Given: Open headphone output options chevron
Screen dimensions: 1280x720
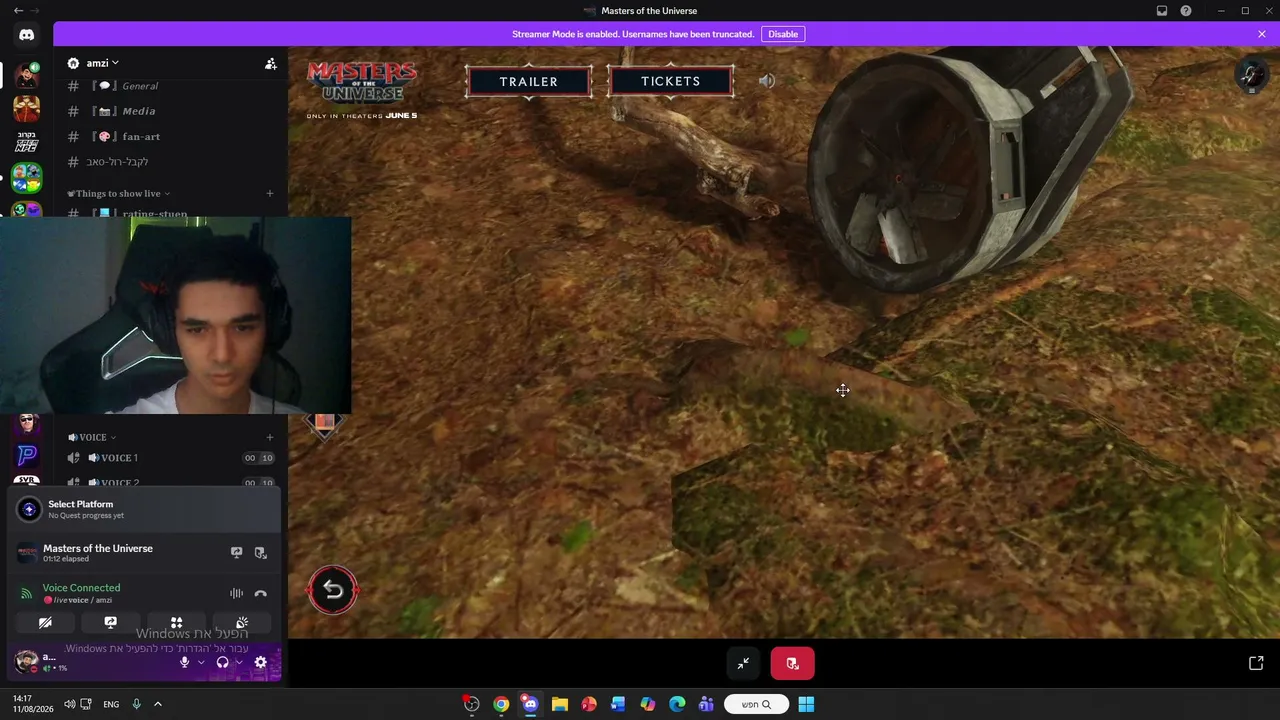Looking at the screenshot, I should tap(239, 662).
